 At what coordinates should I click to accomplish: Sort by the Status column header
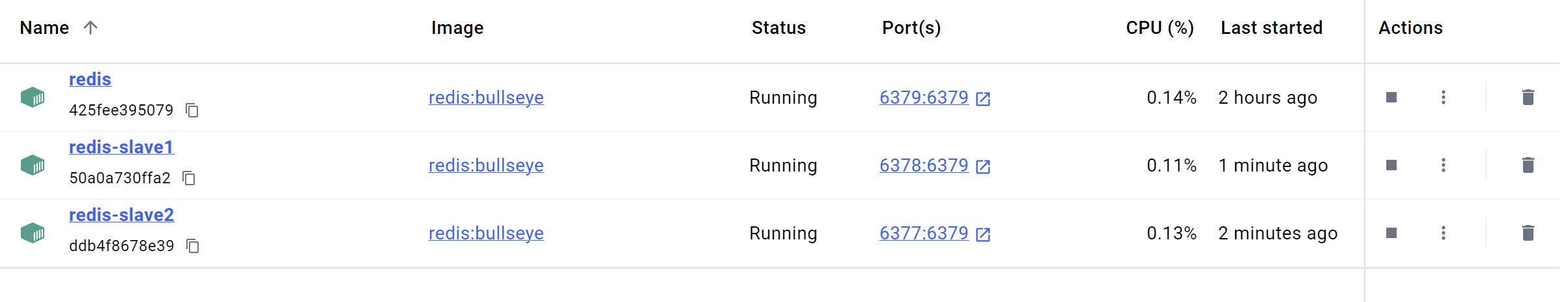tap(778, 27)
